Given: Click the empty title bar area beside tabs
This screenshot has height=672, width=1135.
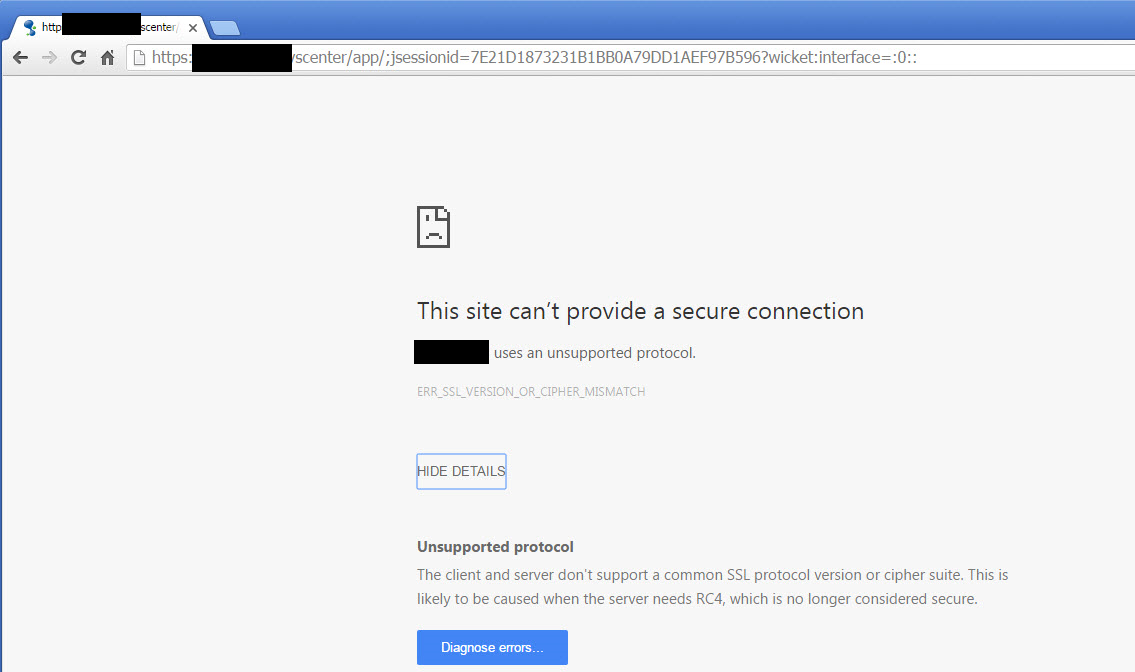Looking at the screenshot, I should coord(688,20).
